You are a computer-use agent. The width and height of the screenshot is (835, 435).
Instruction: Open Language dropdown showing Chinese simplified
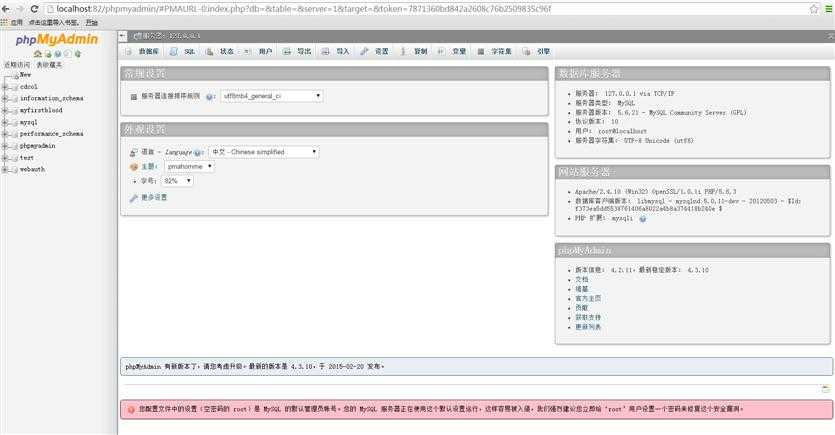pyautogui.click(x=264, y=152)
